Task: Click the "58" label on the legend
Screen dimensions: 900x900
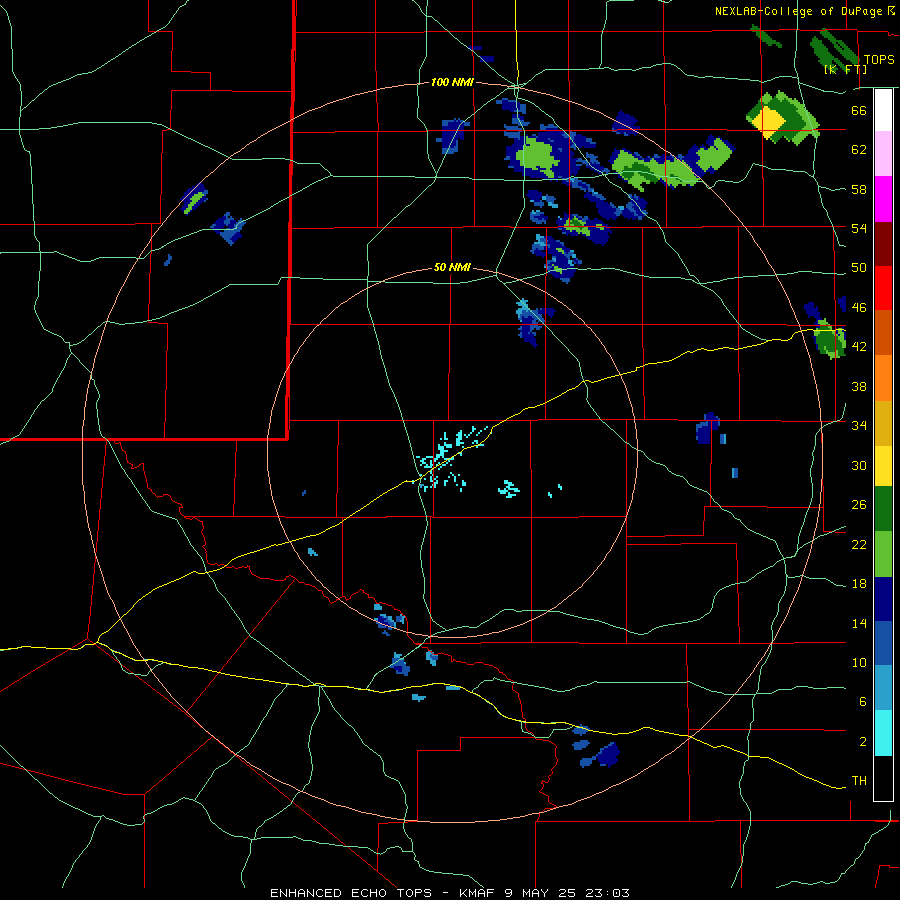Action: coord(859,189)
